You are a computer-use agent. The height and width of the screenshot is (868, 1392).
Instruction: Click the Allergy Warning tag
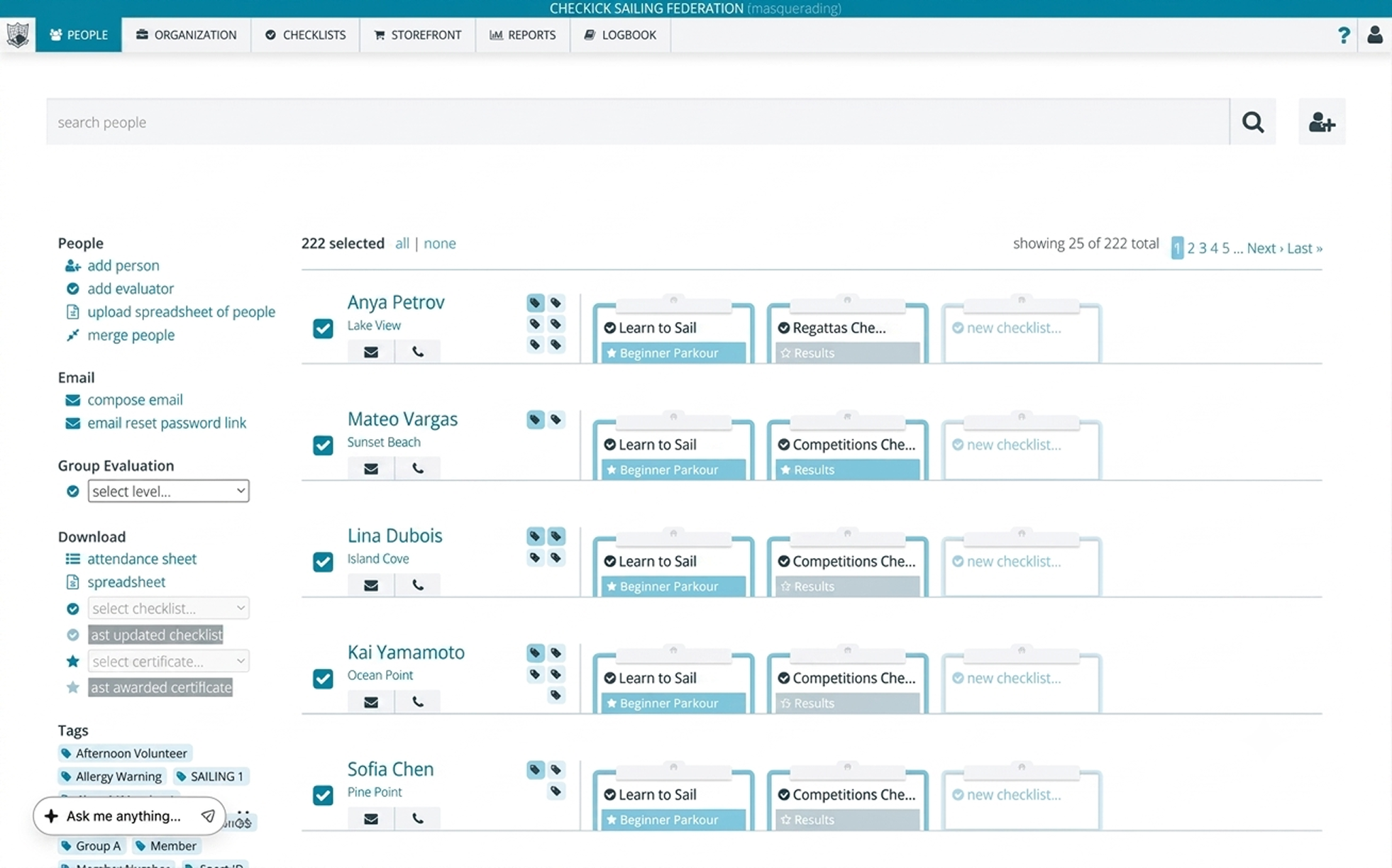click(112, 777)
